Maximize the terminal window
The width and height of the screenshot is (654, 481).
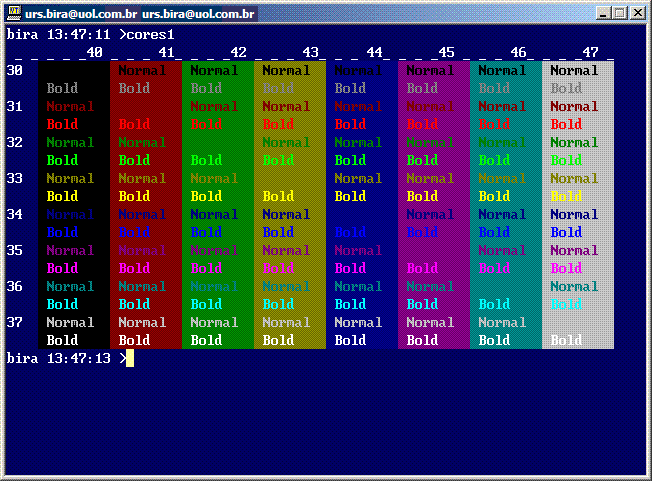pos(620,13)
